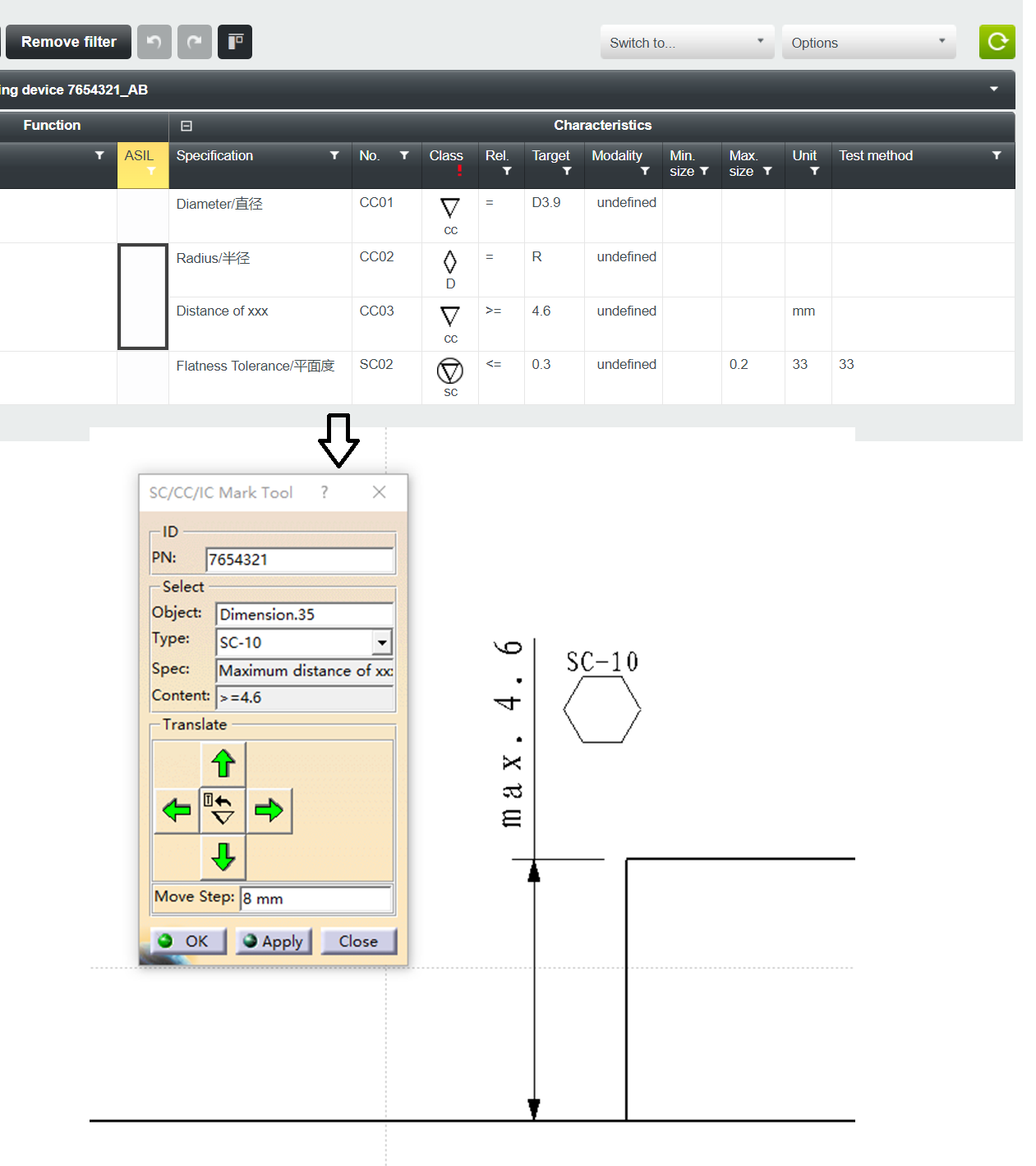Open the Options dropdown
The height and width of the screenshot is (1166, 1036).
(868, 43)
